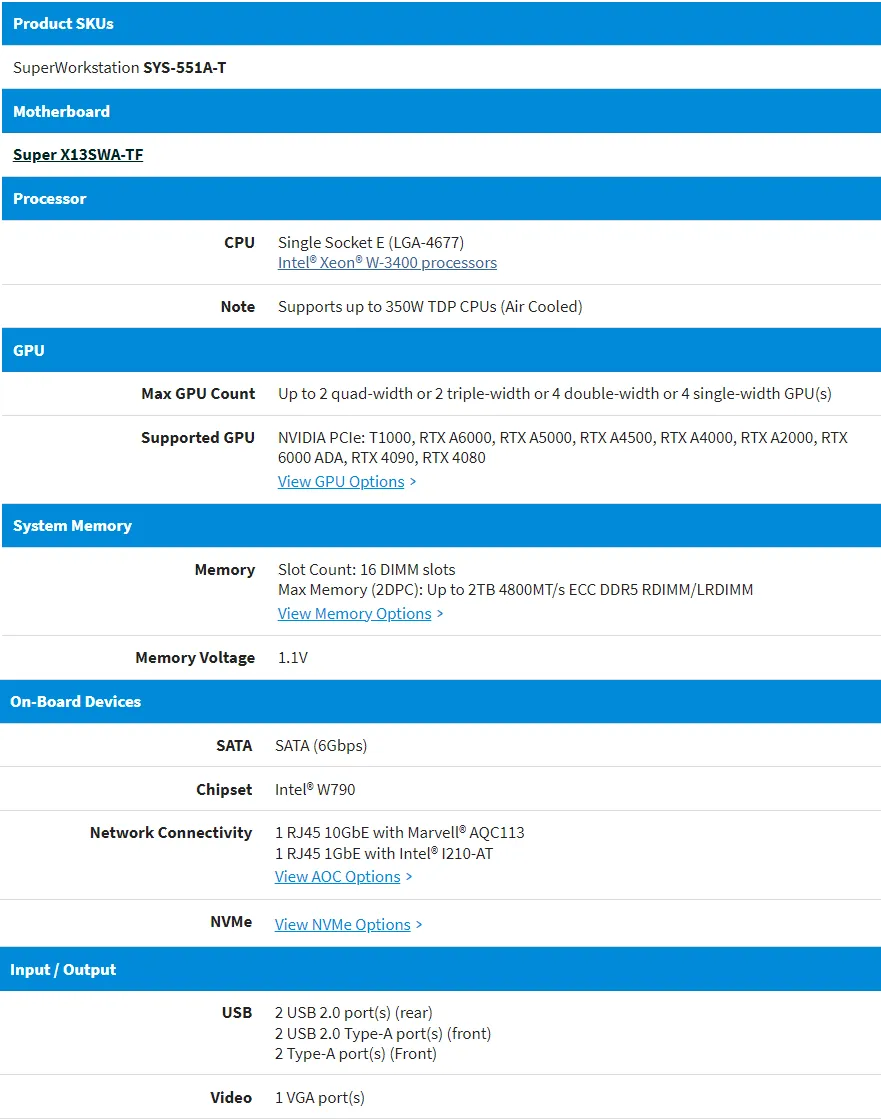The height and width of the screenshot is (1119, 881).
Task: Click the System Memory section header
Action: click(442, 526)
